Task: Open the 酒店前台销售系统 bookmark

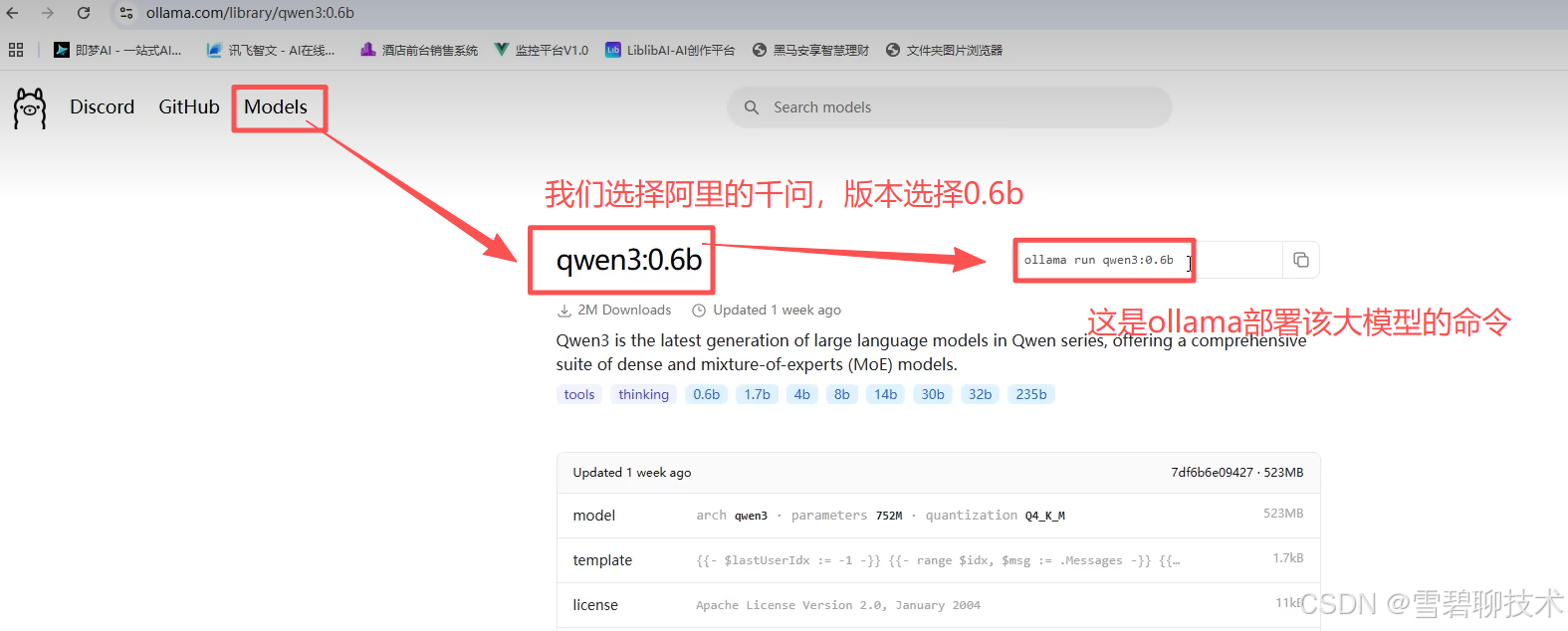Action: pyautogui.click(x=419, y=50)
